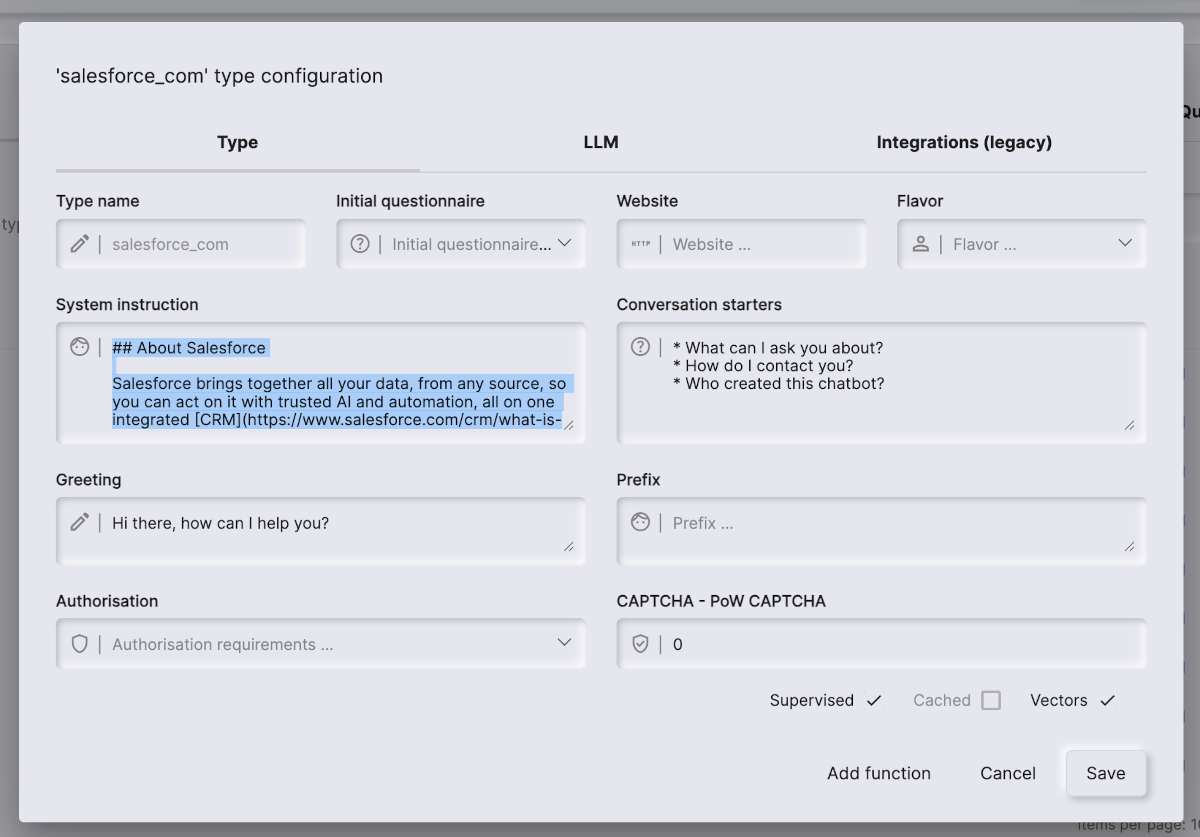This screenshot has height=837, width=1200.
Task: Click the resize handle of System instruction box
Action: click(569, 425)
